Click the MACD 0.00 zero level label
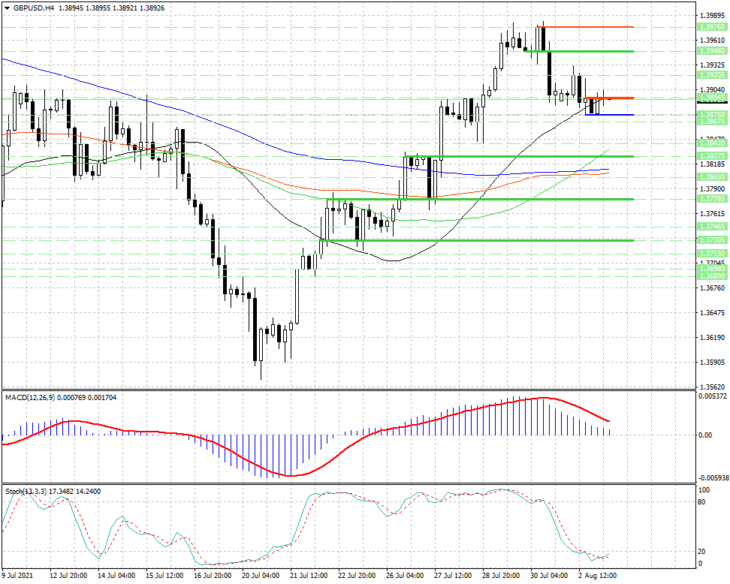 [706, 435]
